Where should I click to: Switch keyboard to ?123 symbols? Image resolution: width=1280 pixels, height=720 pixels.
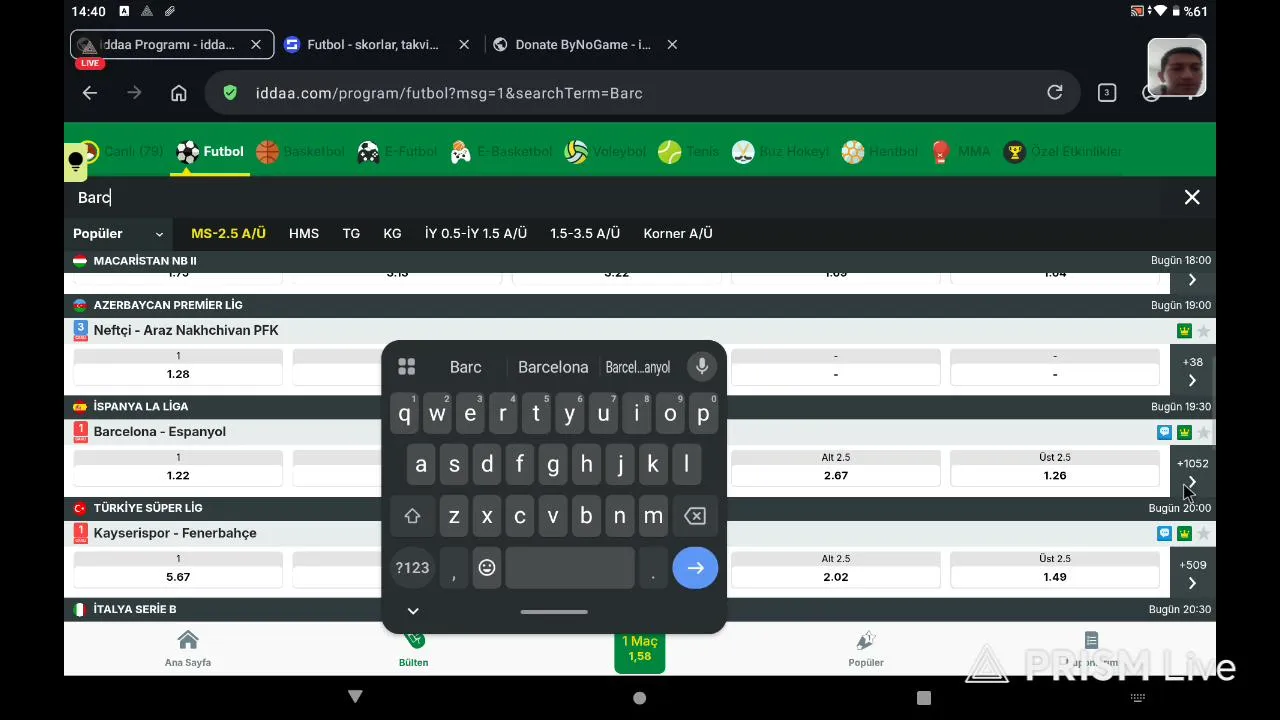click(x=412, y=568)
